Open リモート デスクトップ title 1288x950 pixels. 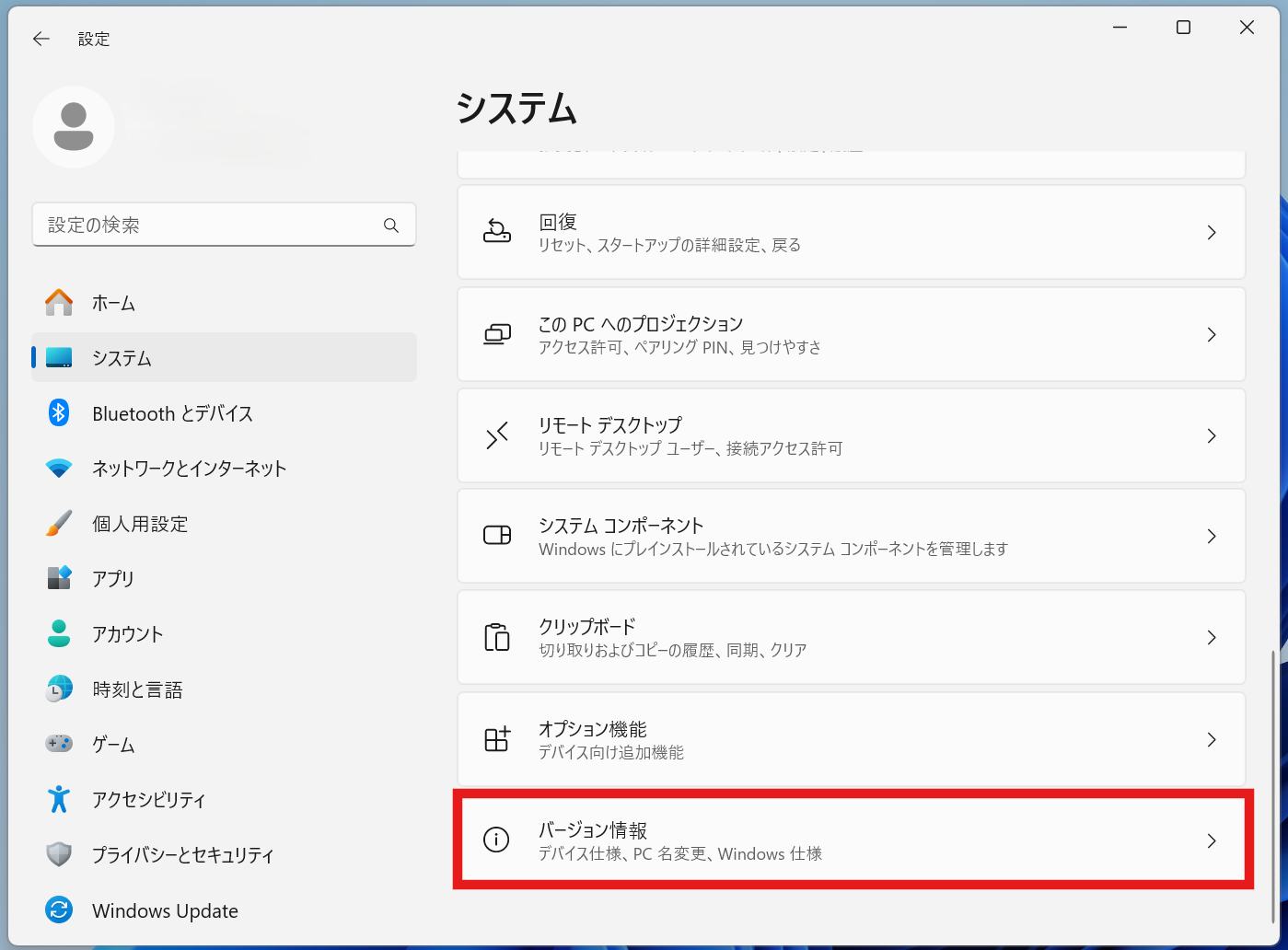point(610,424)
